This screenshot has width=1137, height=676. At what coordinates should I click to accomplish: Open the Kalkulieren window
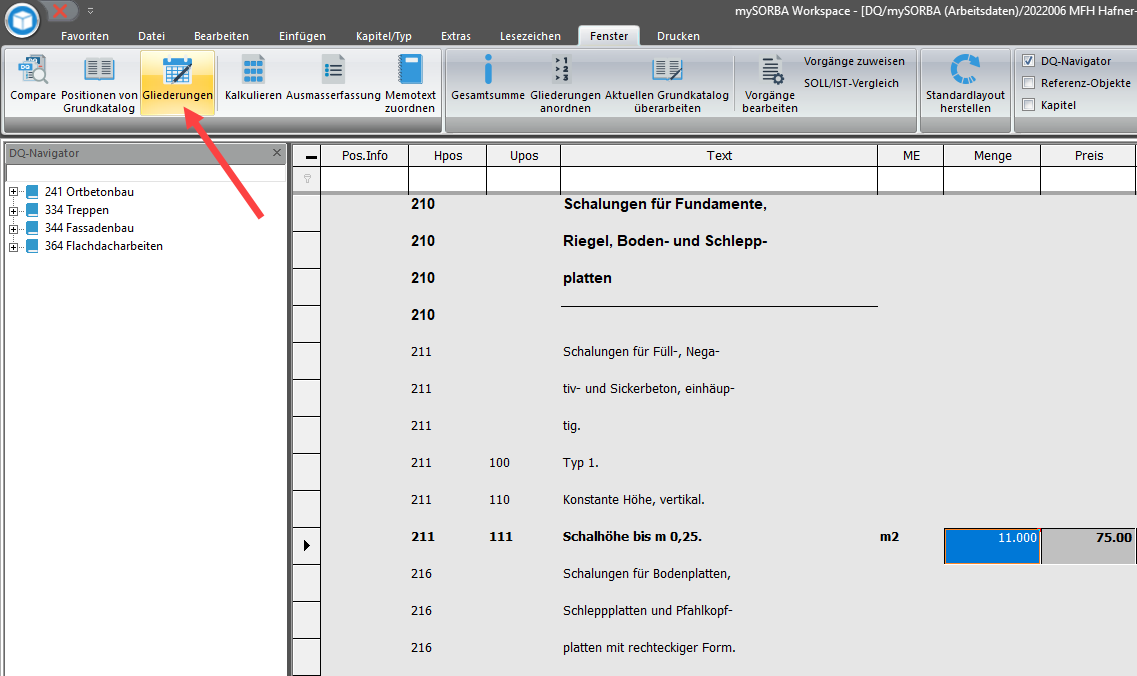[x=253, y=78]
